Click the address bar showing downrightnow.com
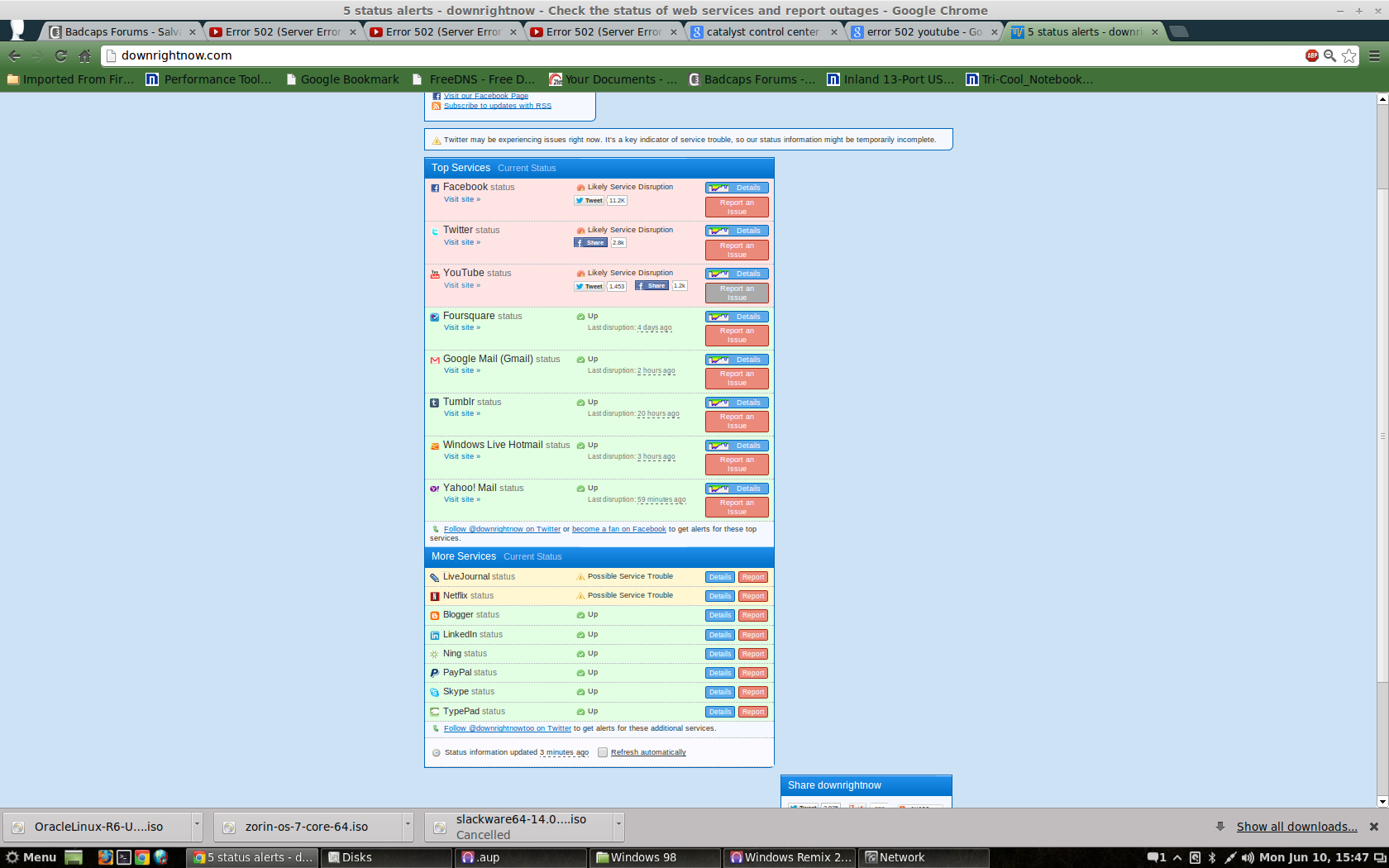The width and height of the screenshot is (1389, 868). [703, 55]
